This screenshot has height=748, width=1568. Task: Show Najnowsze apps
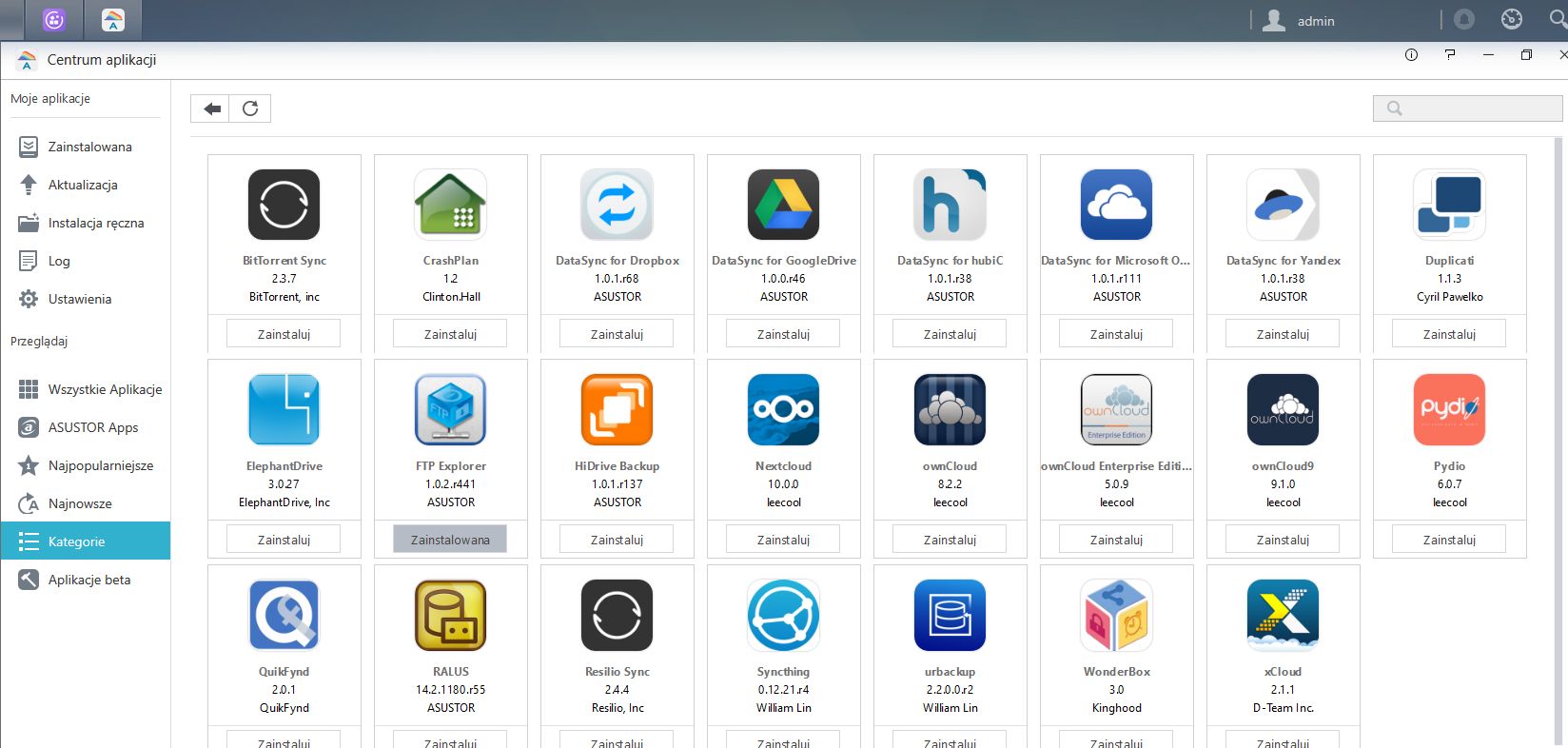click(86, 503)
